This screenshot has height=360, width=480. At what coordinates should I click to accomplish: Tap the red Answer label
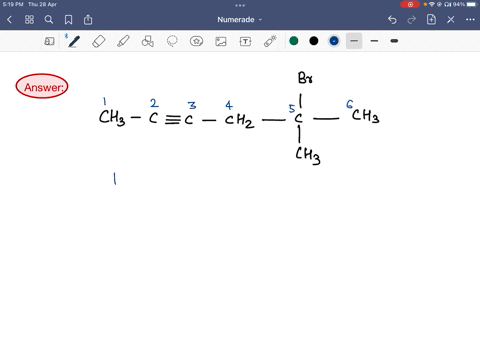(42, 86)
